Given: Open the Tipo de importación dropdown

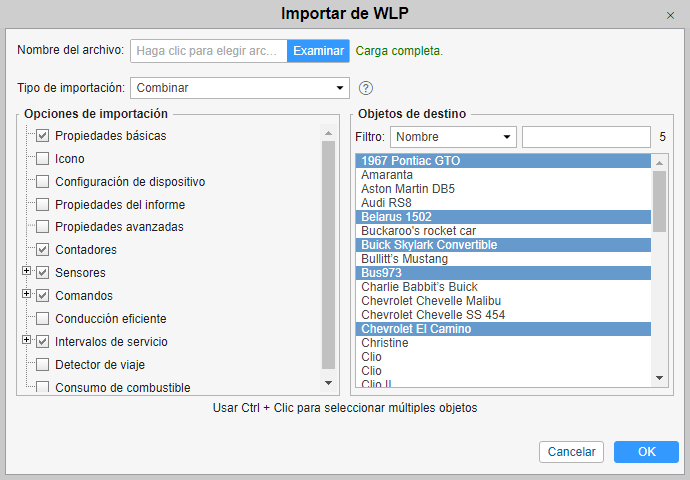Looking at the screenshot, I should click(239, 88).
